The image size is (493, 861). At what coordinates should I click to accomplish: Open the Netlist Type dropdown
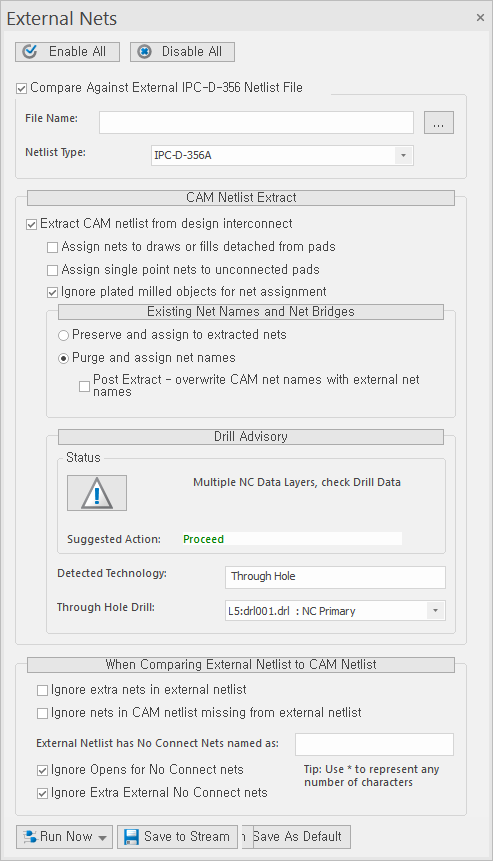[403, 155]
